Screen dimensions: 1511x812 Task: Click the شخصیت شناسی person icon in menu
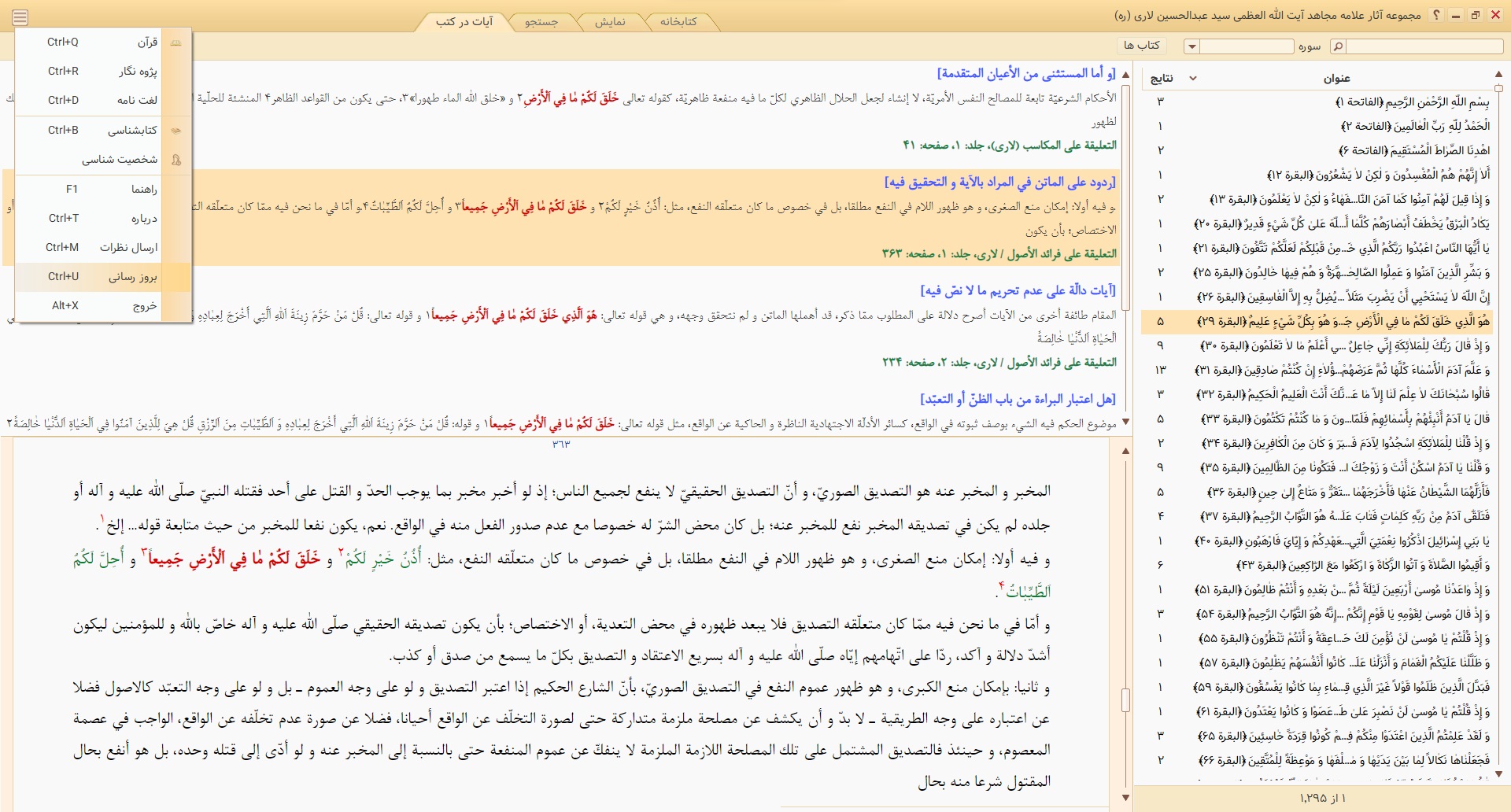(x=176, y=160)
